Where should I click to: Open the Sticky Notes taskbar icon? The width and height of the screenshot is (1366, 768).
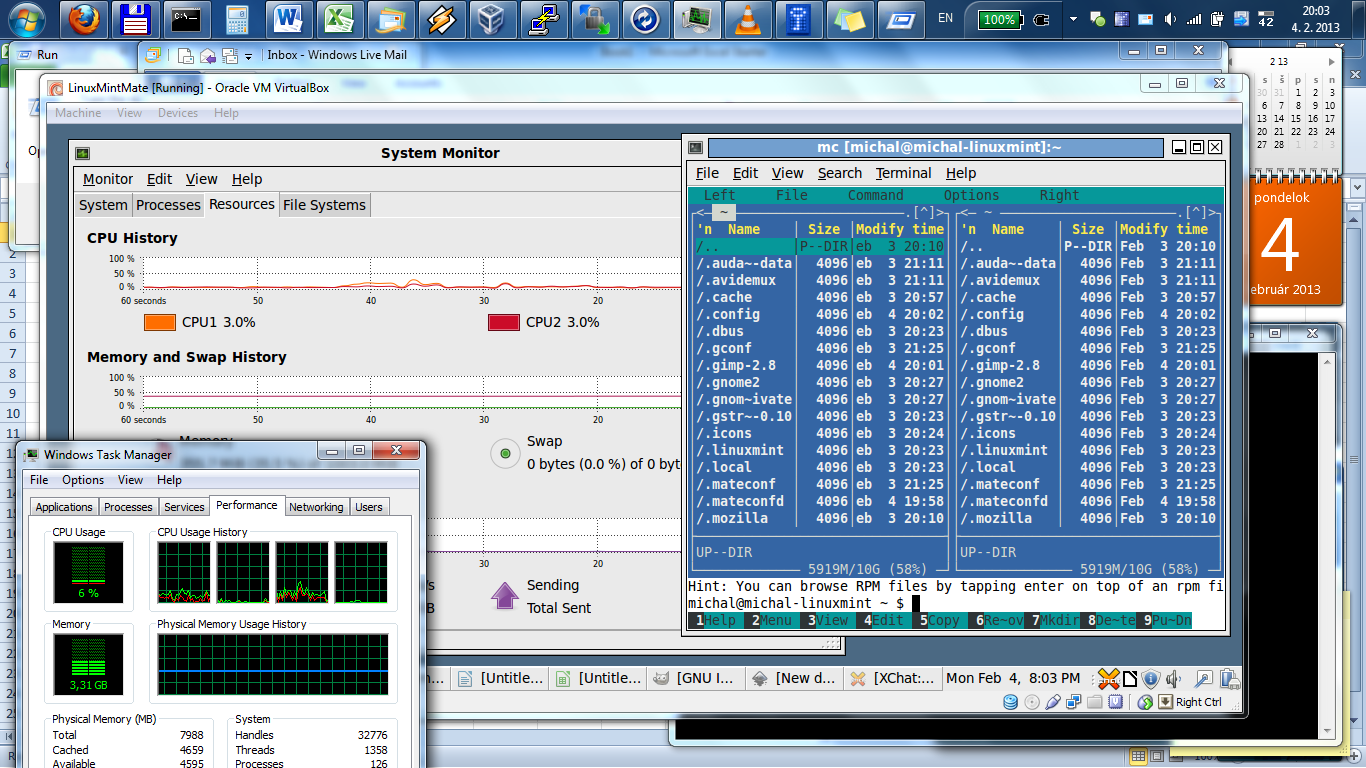(849, 19)
